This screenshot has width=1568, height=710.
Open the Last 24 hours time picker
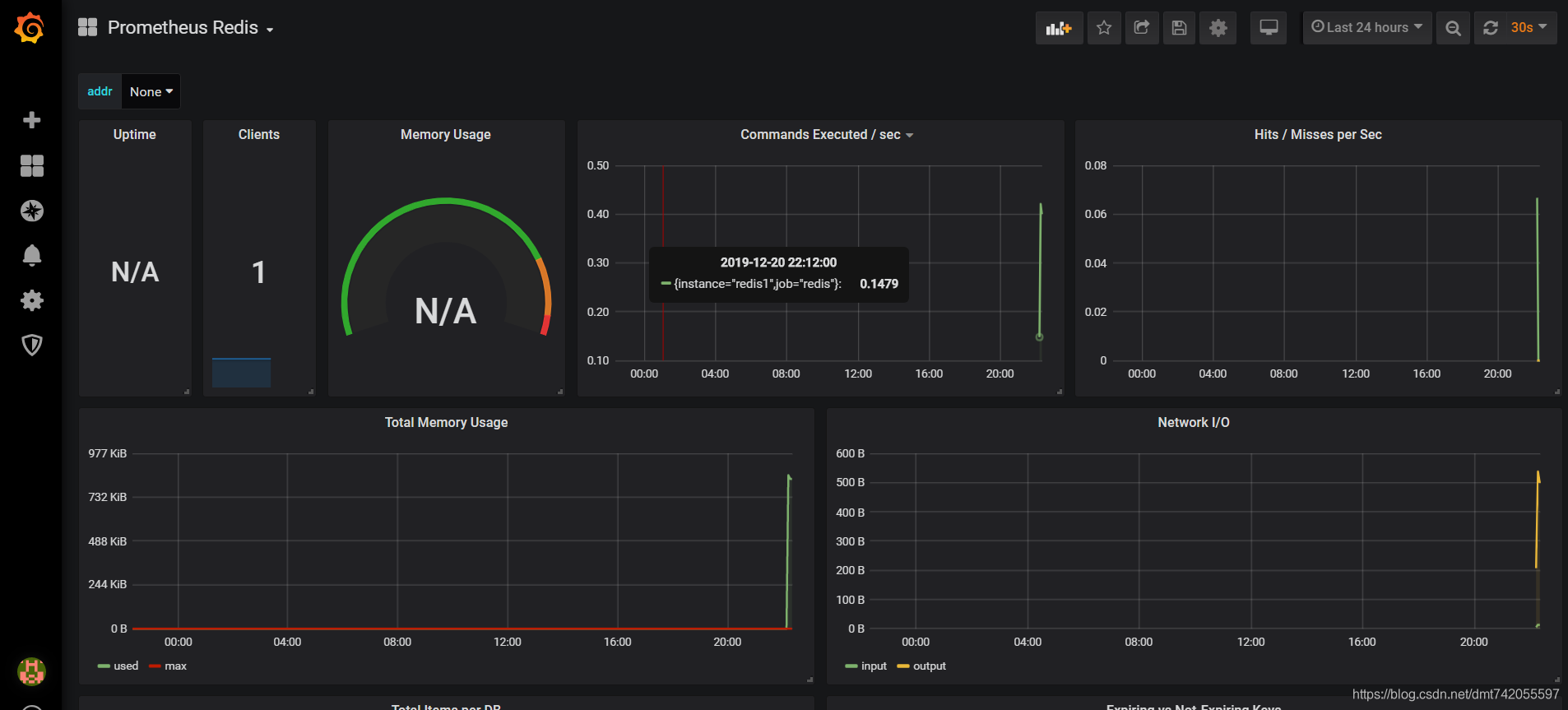tap(1367, 28)
